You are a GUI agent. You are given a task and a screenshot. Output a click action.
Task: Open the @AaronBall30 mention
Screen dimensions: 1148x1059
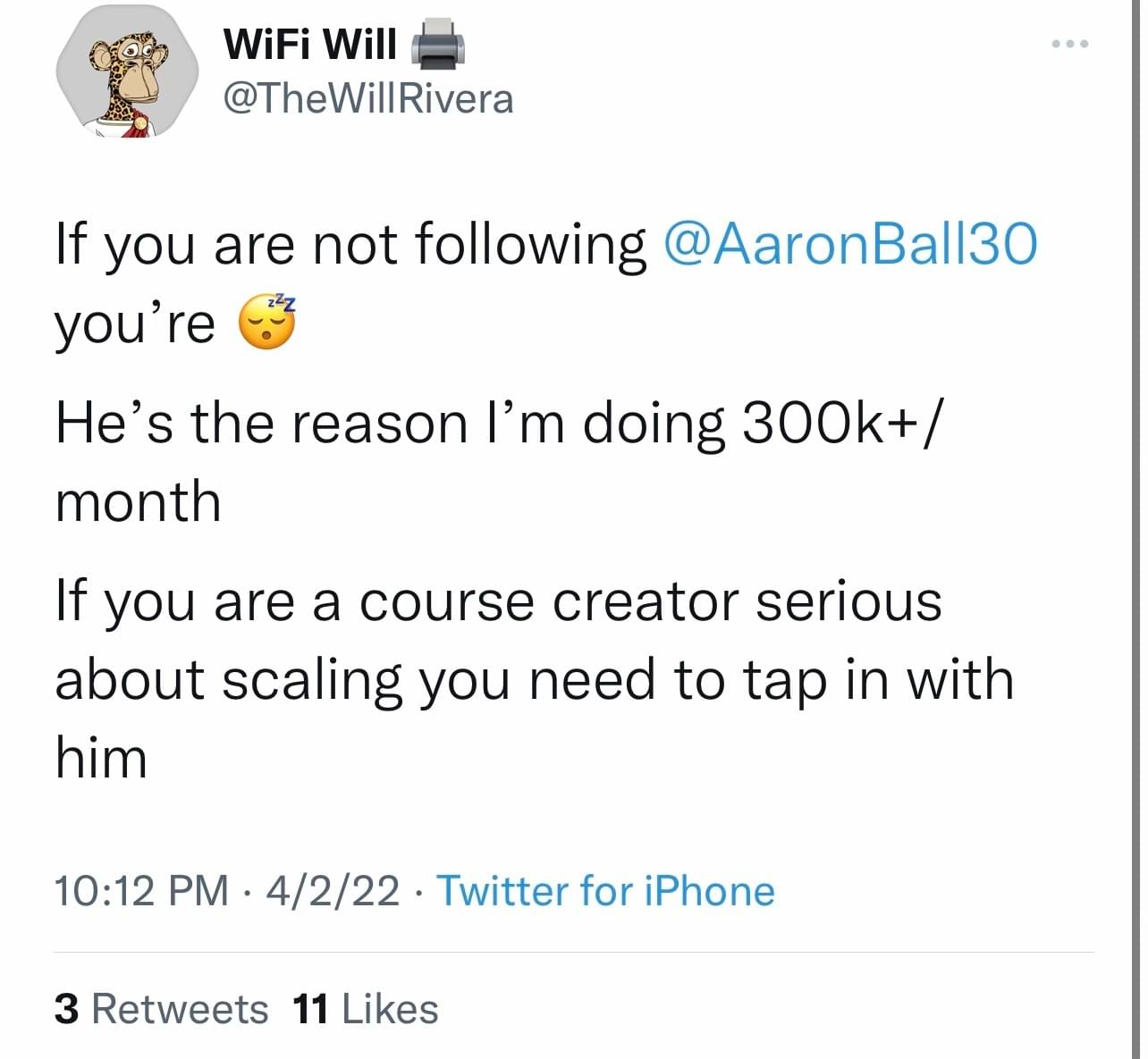click(x=851, y=243)
